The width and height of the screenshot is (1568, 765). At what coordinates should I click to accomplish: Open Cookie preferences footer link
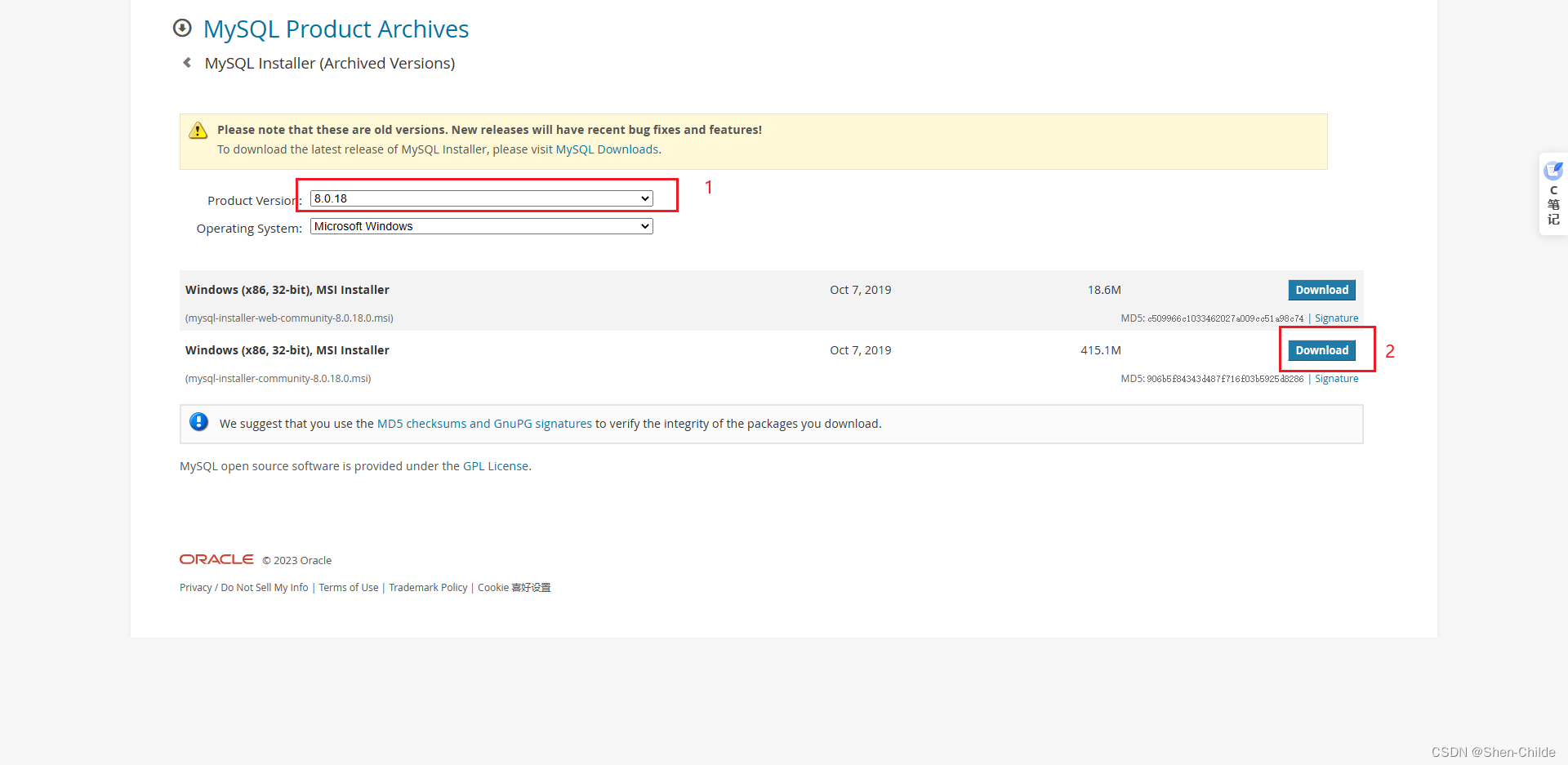(x=514, y=588)
